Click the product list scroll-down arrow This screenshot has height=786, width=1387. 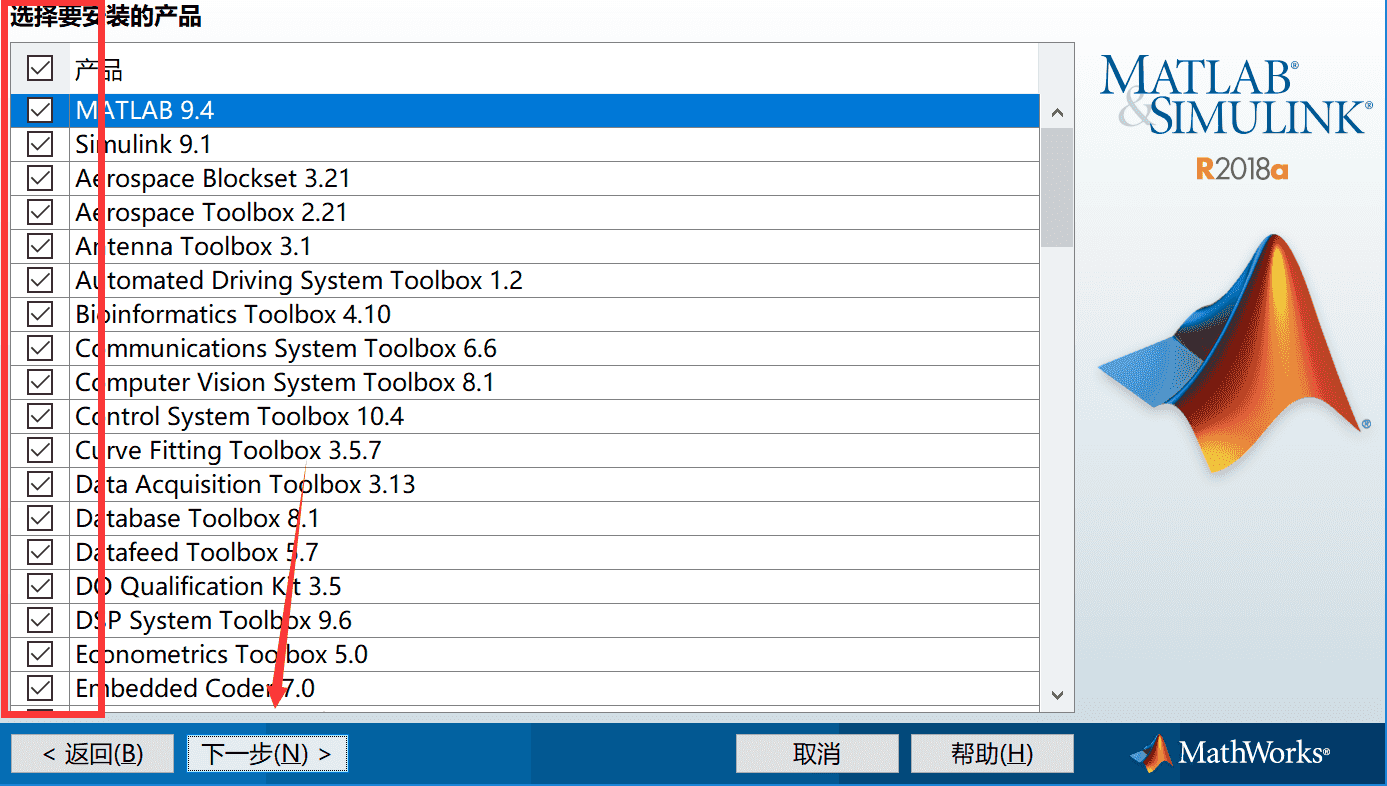coord(1057,694)
